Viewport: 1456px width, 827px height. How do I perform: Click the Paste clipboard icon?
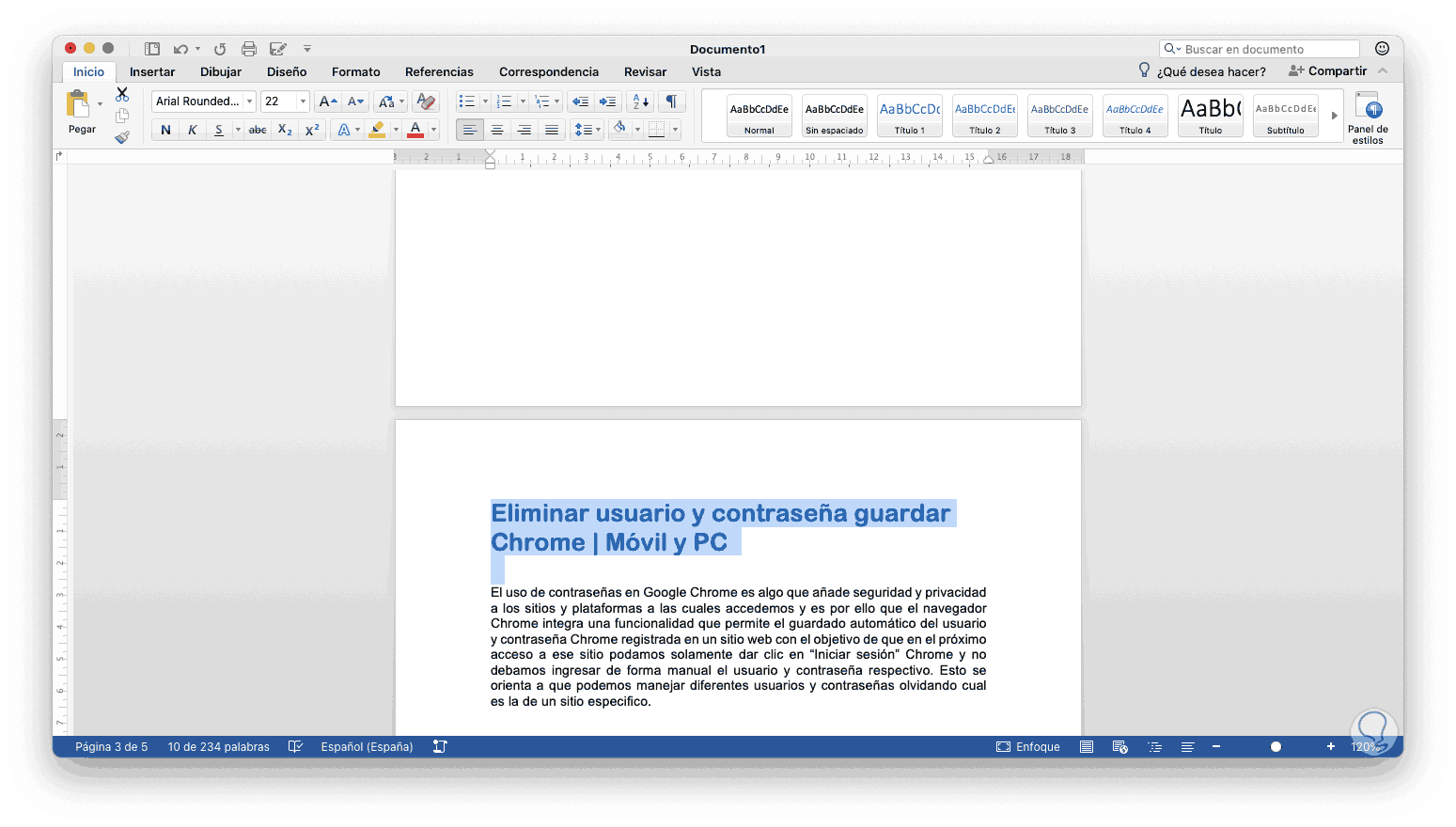(78, 103)
